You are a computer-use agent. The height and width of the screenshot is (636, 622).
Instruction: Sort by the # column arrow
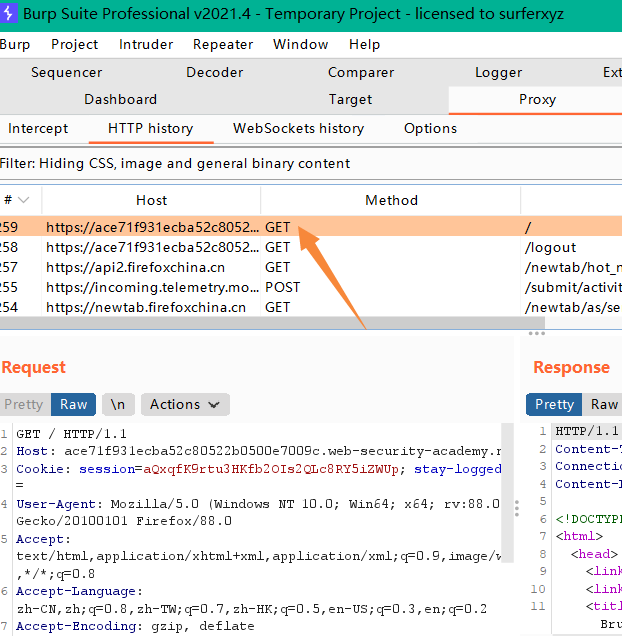(x=24, y=200)
